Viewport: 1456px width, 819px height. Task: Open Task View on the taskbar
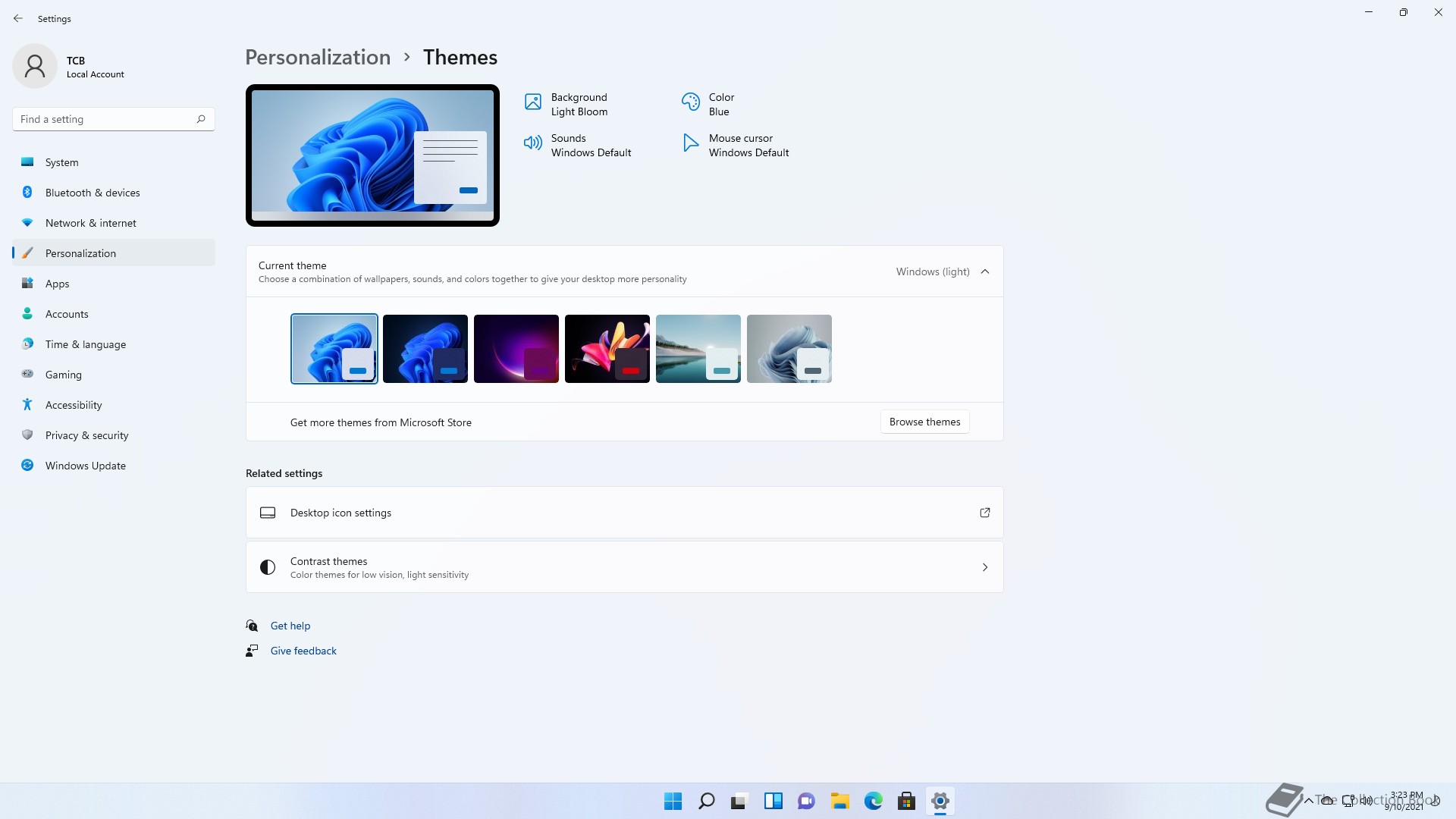pyautogui.click(x=739, y=801)
